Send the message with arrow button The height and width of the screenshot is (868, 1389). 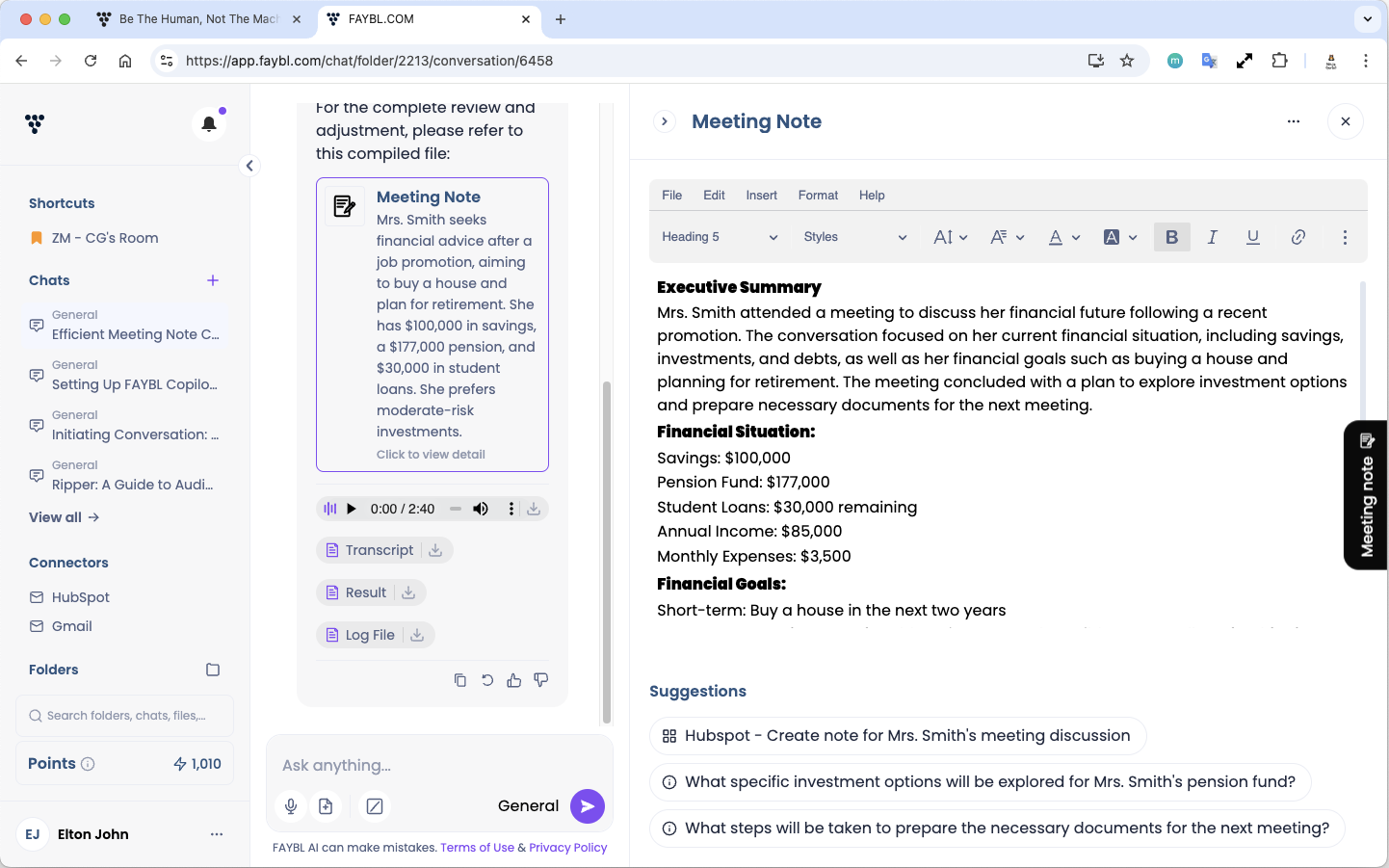(x=588, y=806)
